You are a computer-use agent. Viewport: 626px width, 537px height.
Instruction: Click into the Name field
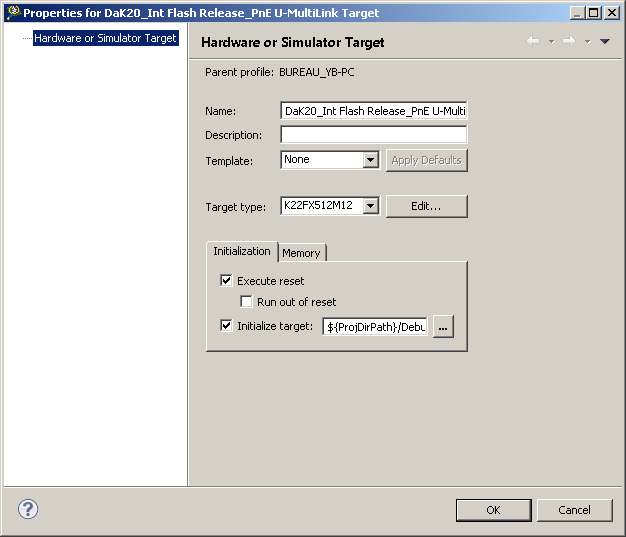[x=374, y=111]
